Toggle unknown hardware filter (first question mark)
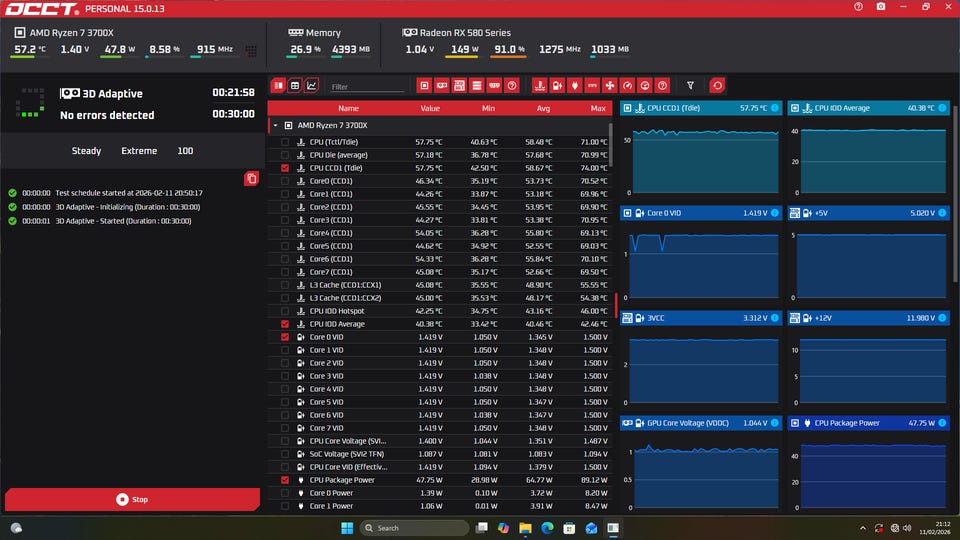 [512, 86]
